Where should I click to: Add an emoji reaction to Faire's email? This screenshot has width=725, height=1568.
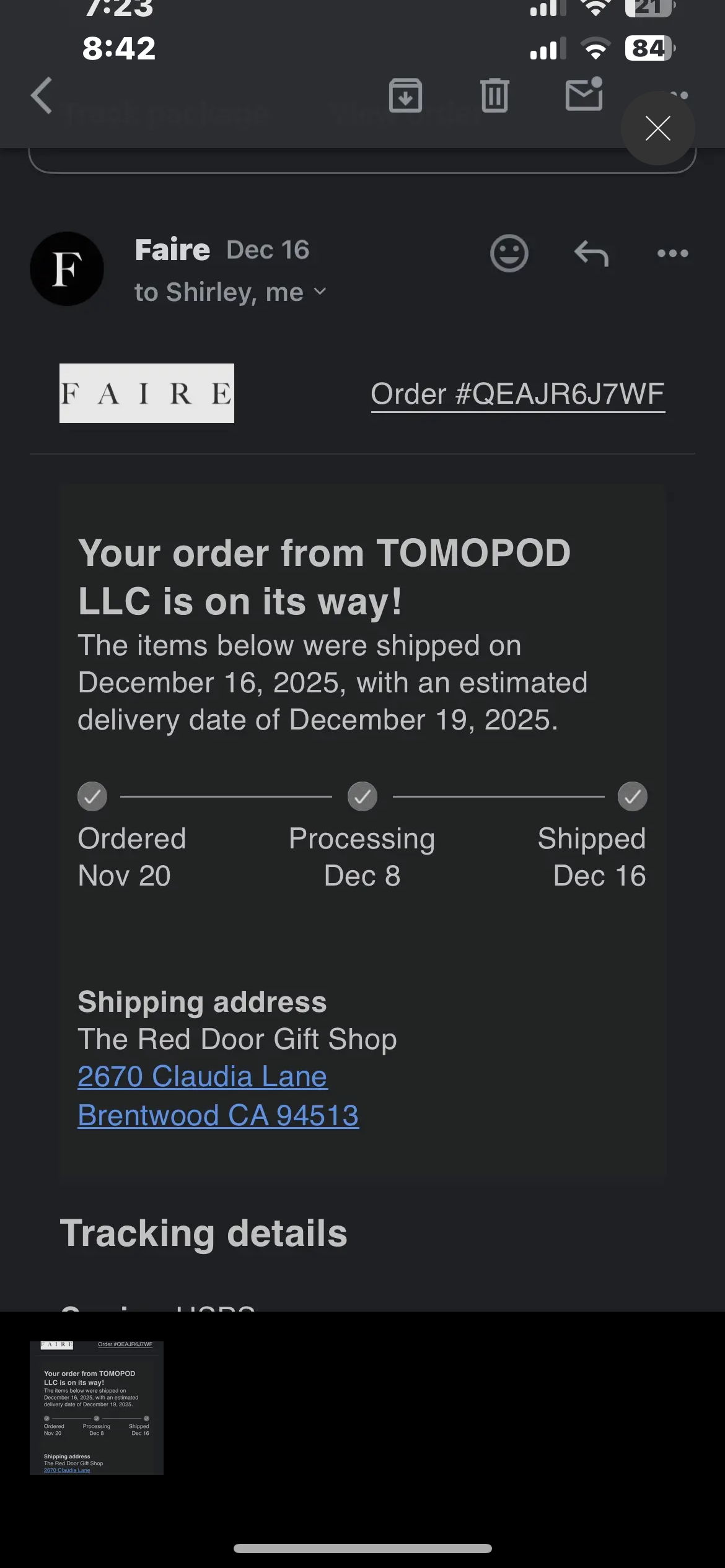(x=509, y=253)
